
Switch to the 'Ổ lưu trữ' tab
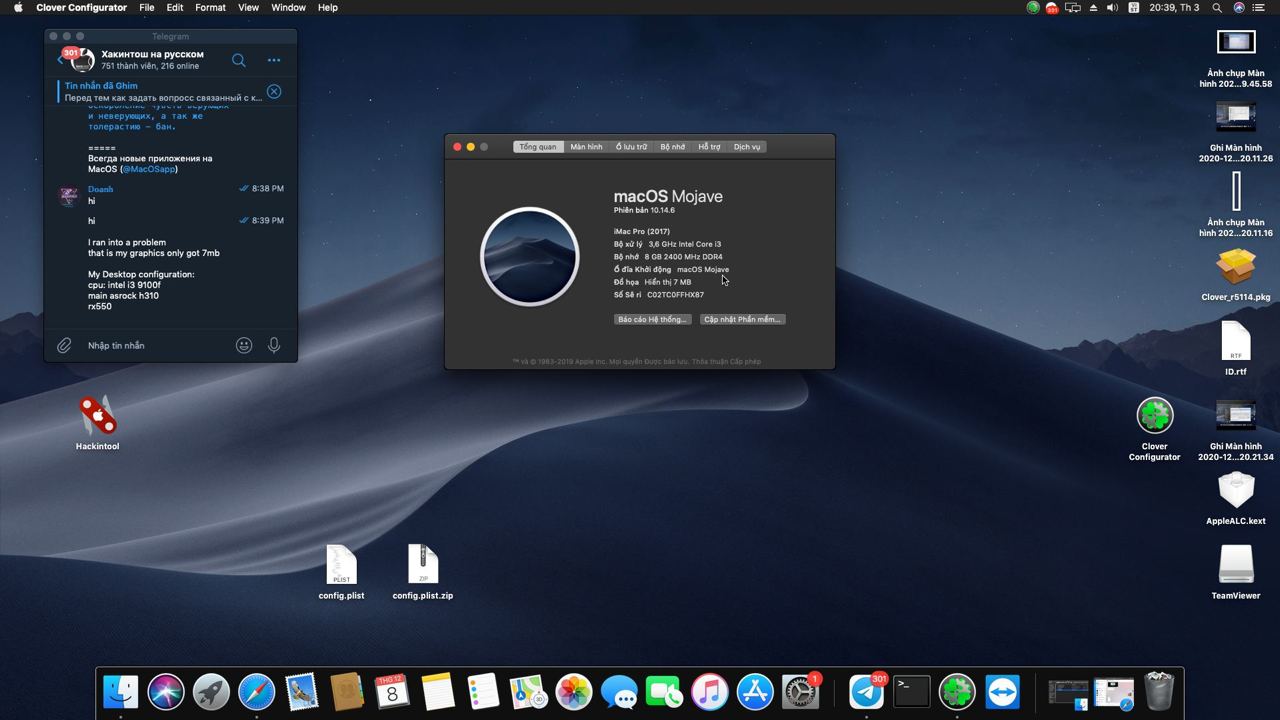(x=631, y=147)
